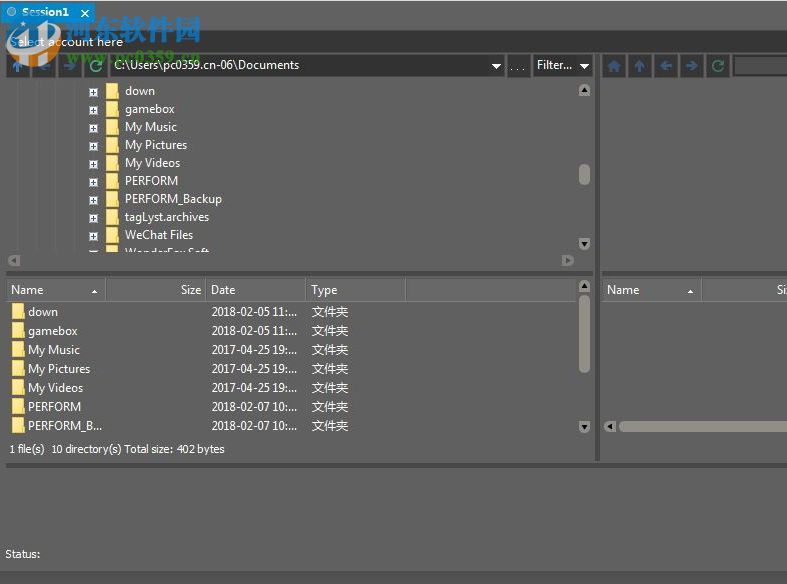Viewport: 787px width, 584px height.
Task: Expand the gamebox folder in tree
Action: click(93, 110)
